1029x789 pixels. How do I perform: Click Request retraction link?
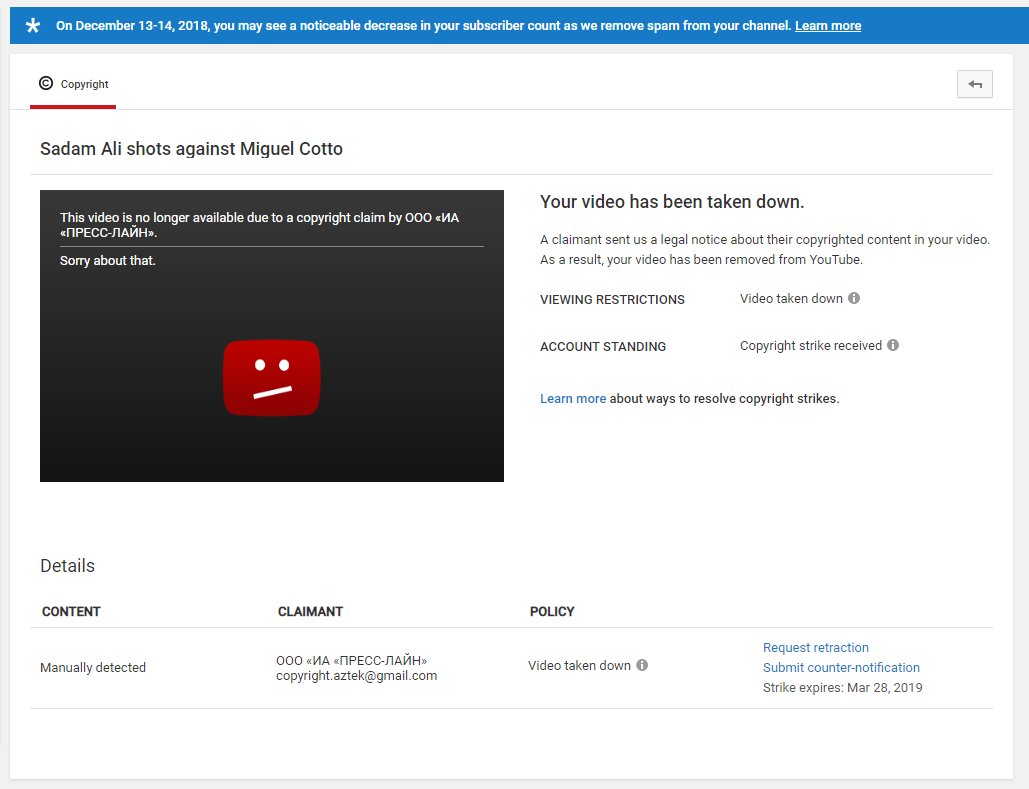(816, 647)
